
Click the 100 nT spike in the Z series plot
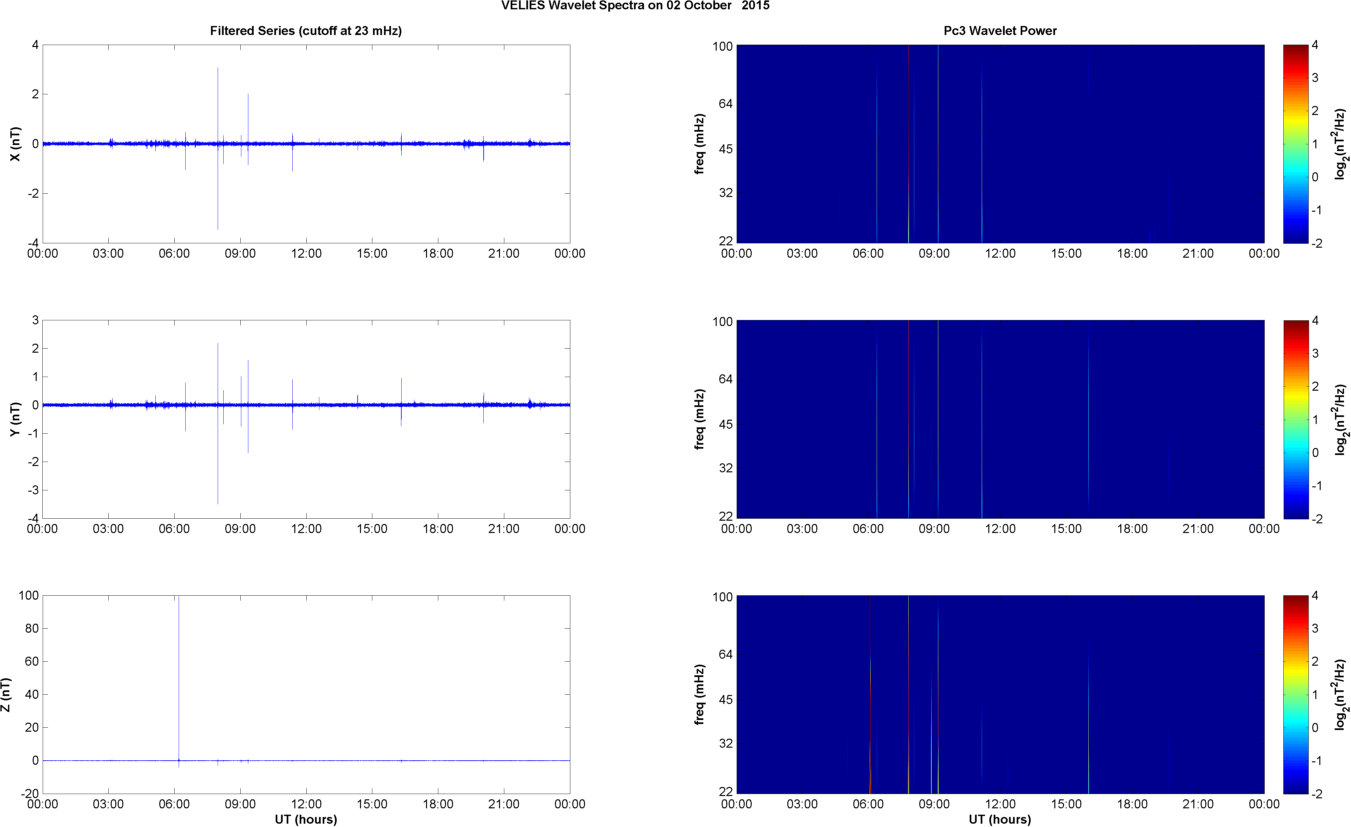[178, 678]
